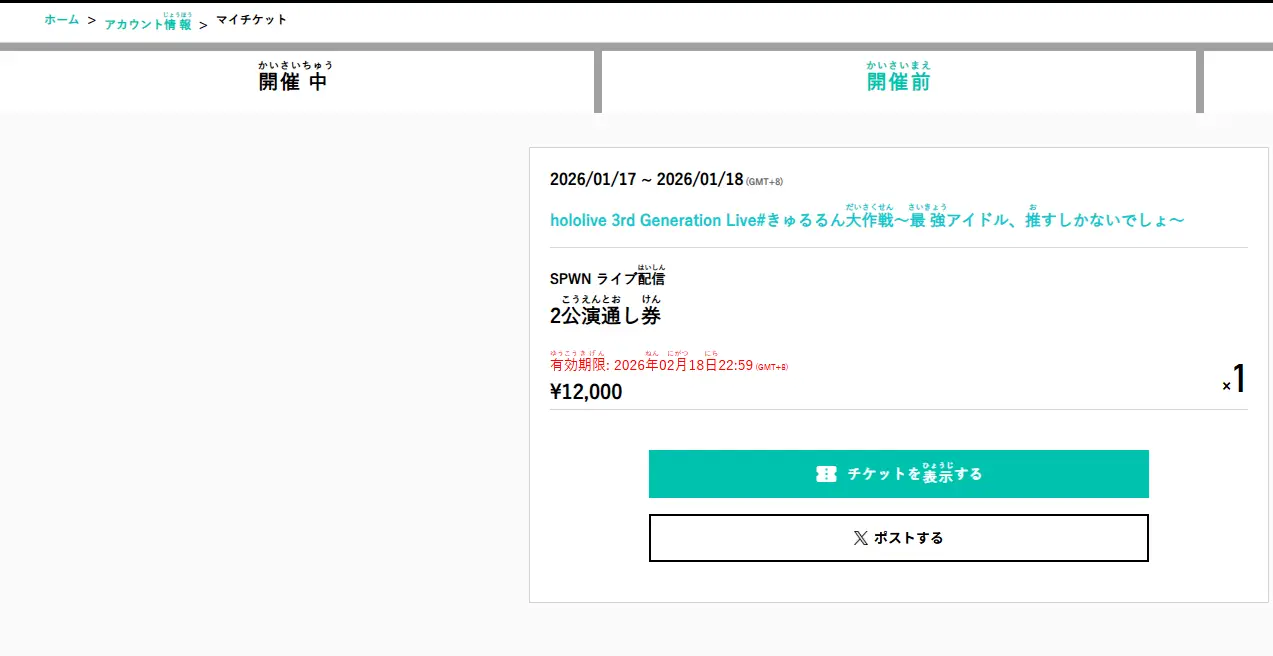Viewport: 1273px width, 656px height.
Task: Click the ×1 ticket quantity
Action: [x=1234, y=380]
